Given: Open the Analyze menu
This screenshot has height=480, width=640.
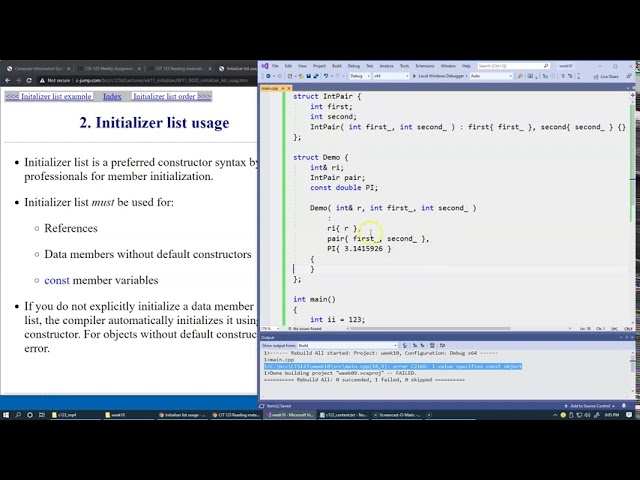Looking at the screenshot, I should point(386,66).
